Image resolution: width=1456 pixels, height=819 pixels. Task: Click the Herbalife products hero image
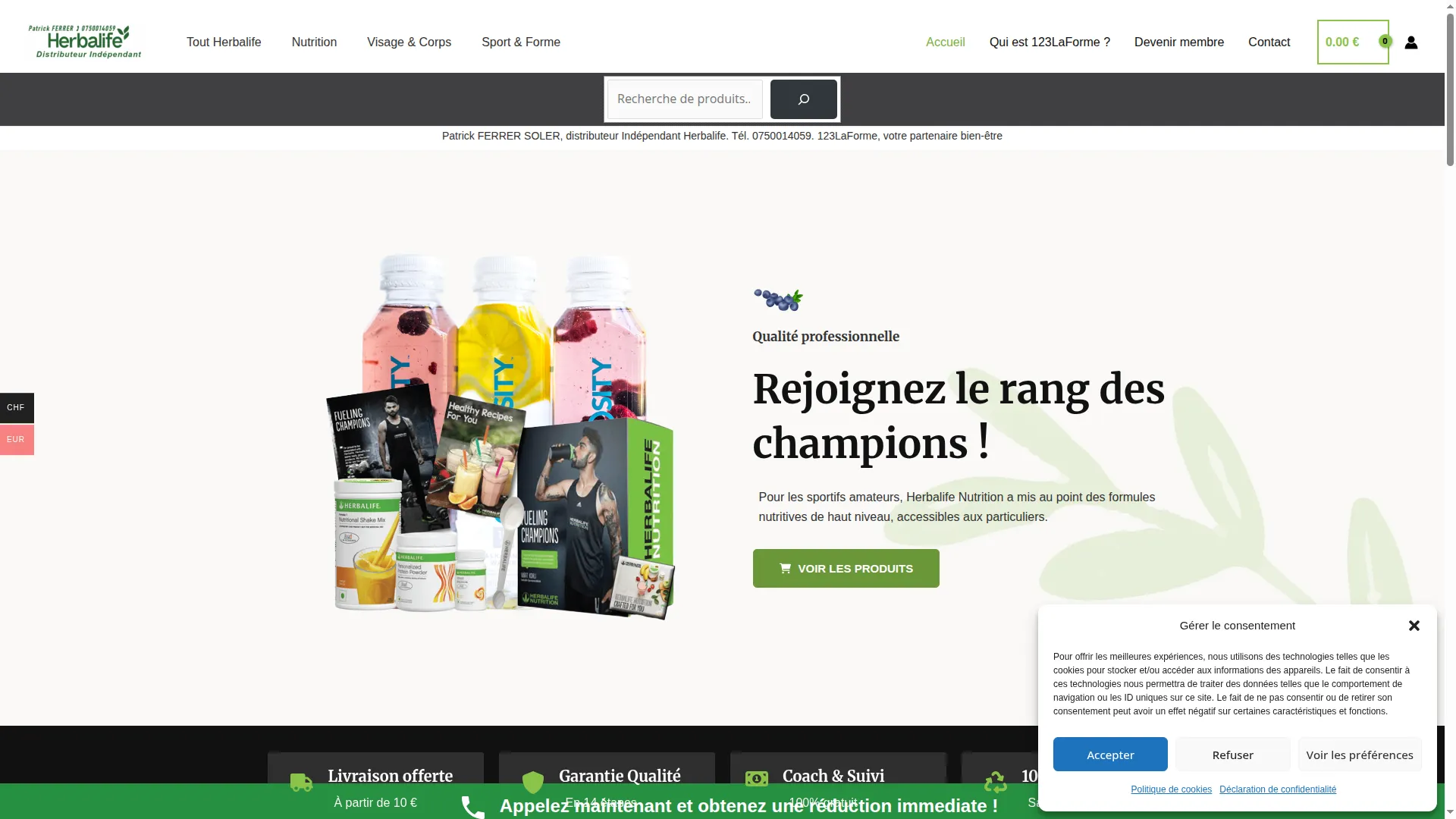pos(500,436)
